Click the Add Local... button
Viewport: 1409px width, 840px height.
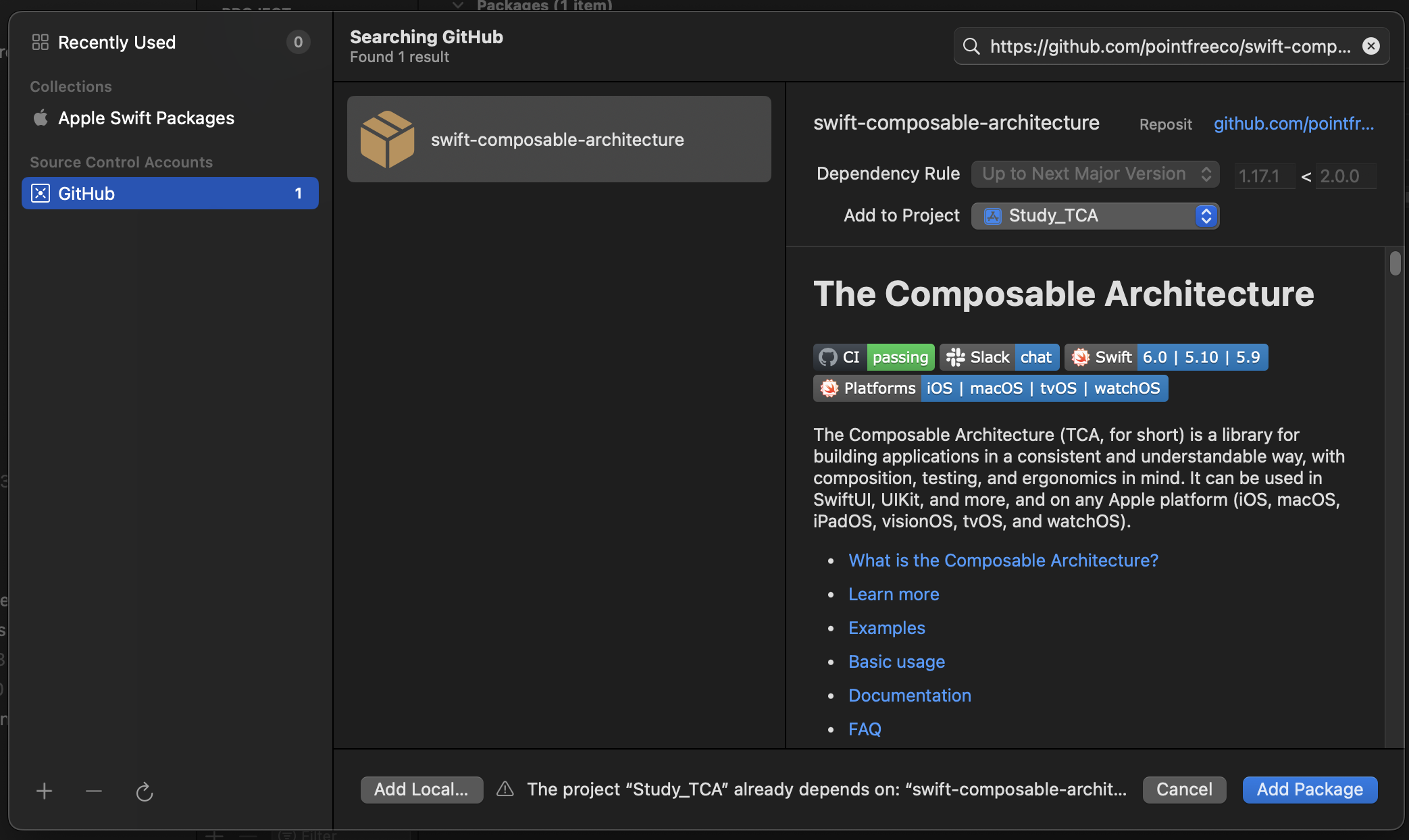click(x=421, y=789)
